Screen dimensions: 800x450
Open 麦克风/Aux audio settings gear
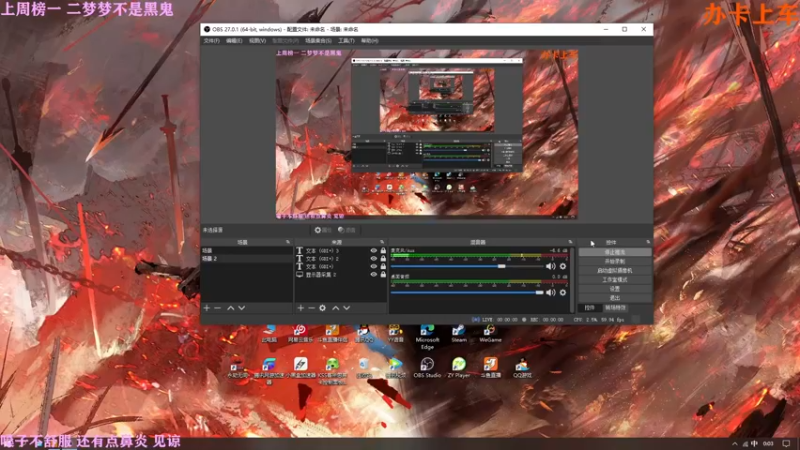(563, 266)
